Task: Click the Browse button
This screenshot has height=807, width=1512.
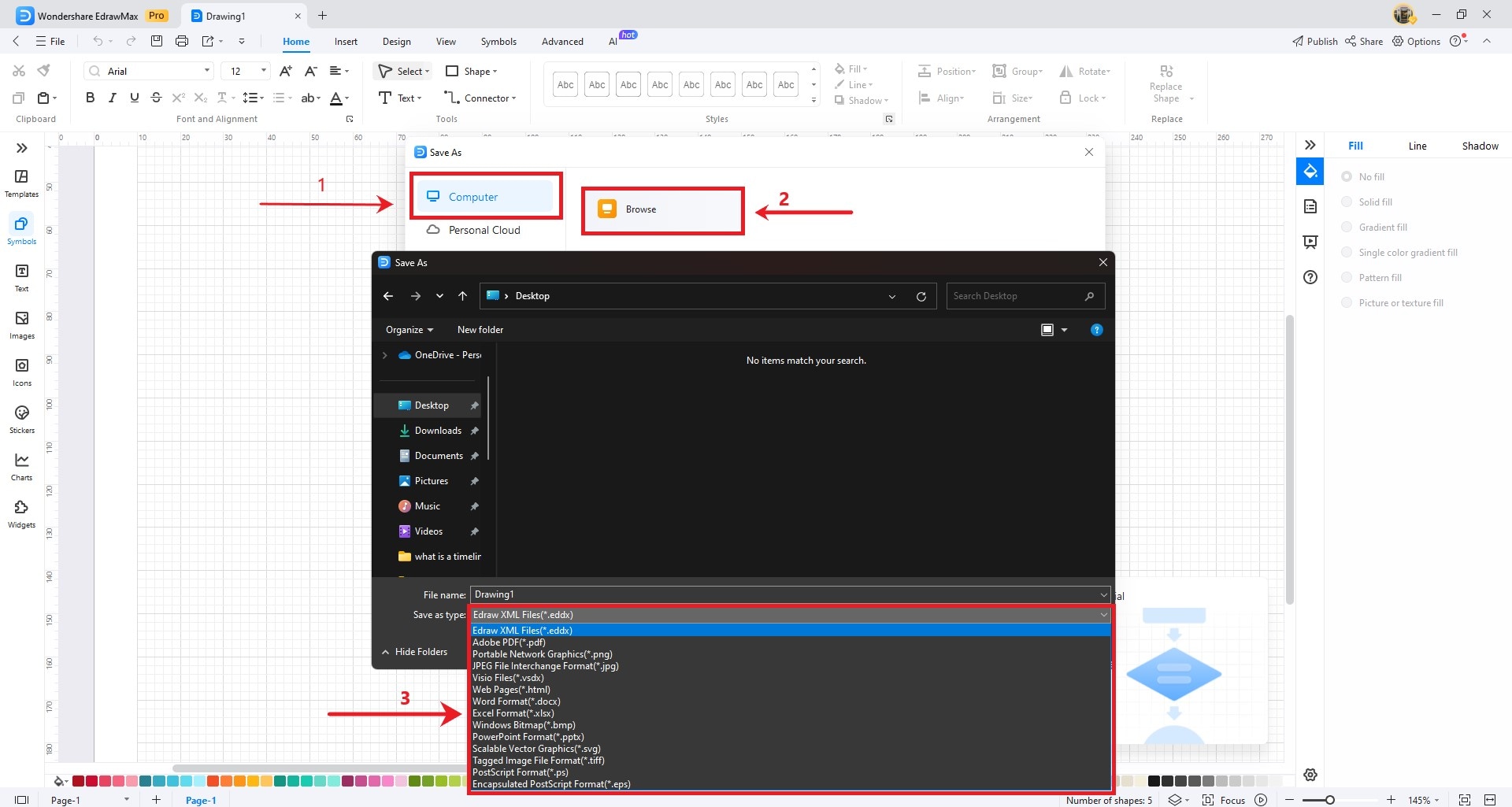Action: point(662,209)
